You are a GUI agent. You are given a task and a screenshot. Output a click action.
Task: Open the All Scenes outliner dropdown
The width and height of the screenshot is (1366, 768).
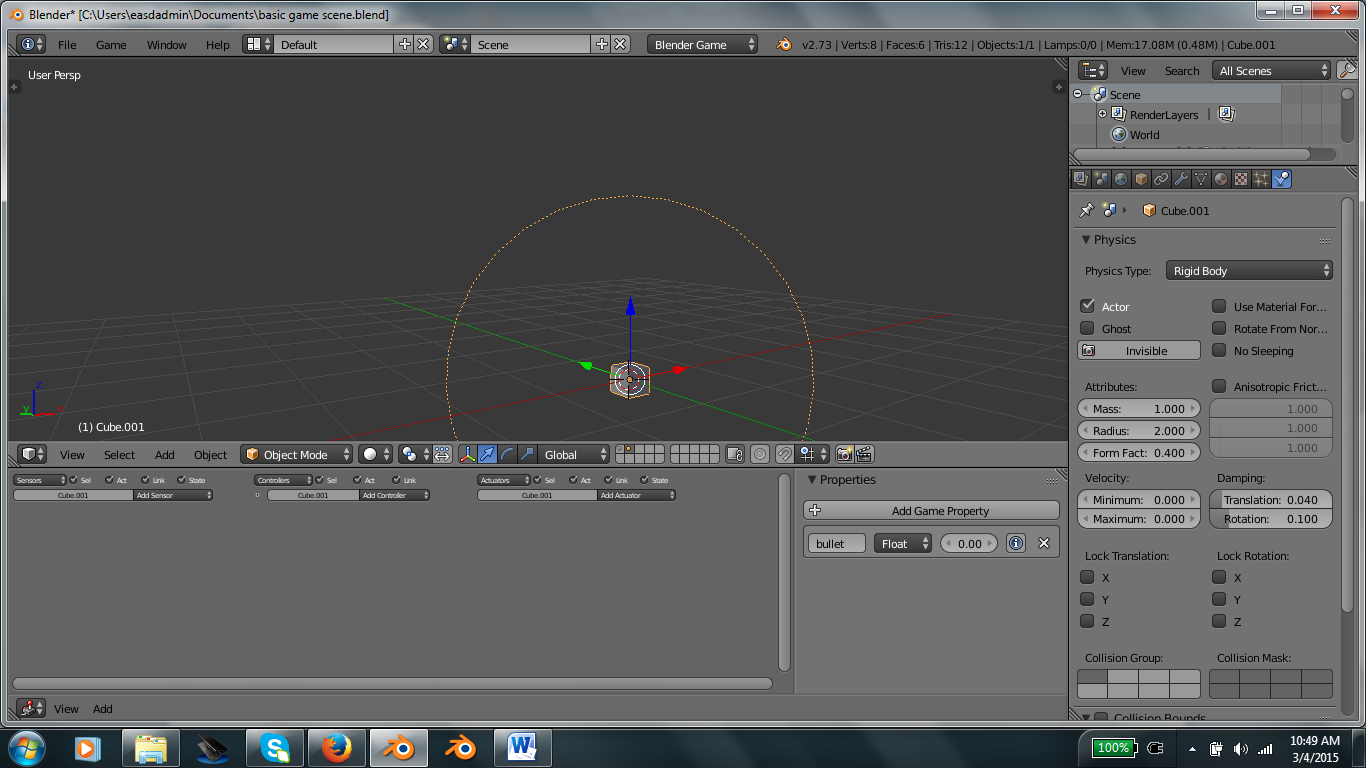(x=1271, y=70)
